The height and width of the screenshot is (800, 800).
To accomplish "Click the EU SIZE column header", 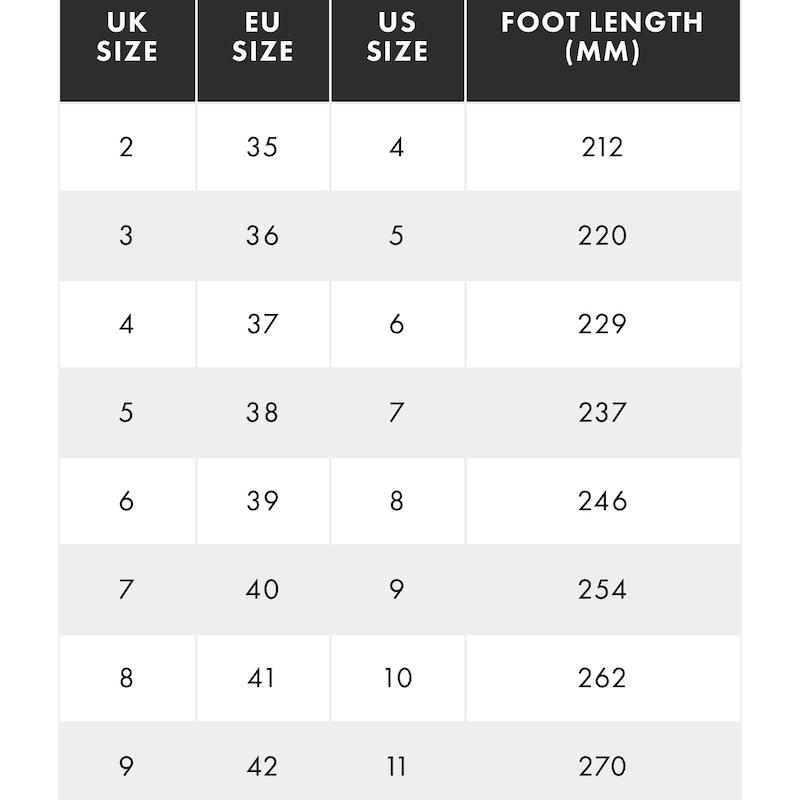I will pyautogui.click(x=263, y=51).
